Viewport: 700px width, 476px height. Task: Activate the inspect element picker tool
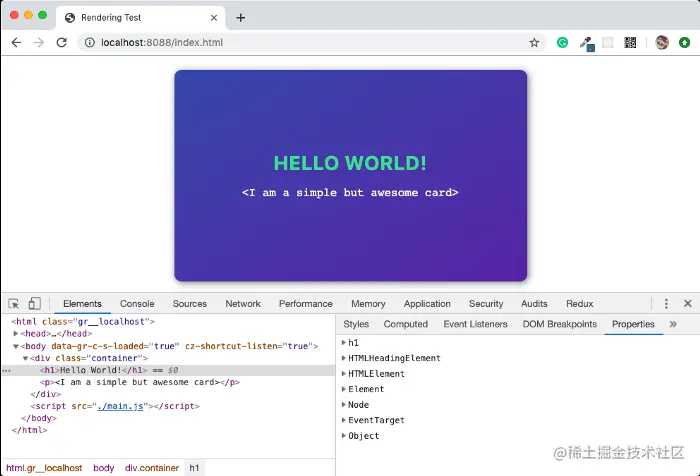13,304
